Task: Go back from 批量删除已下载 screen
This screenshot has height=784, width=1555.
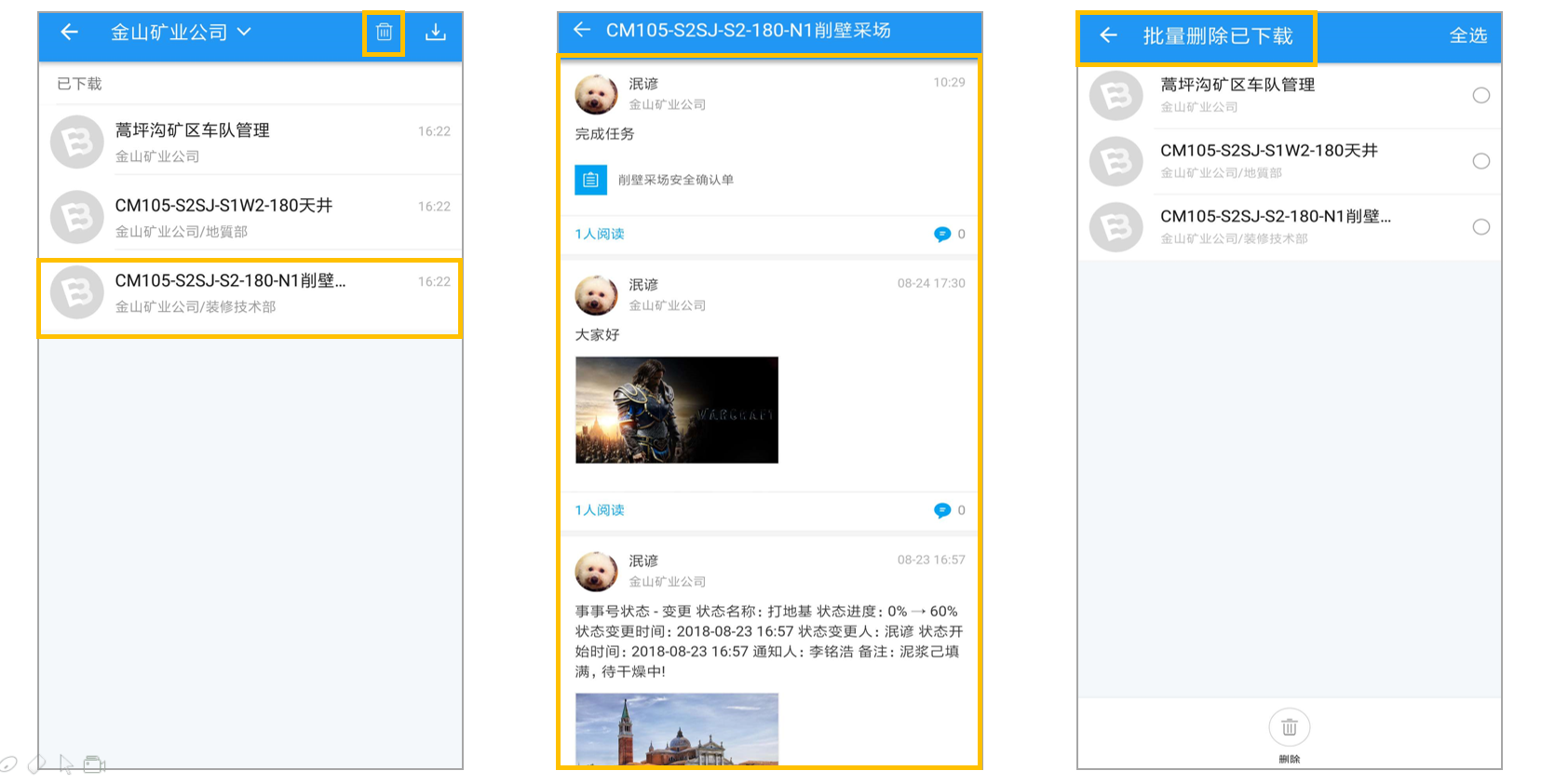Action: (1108, 35)
